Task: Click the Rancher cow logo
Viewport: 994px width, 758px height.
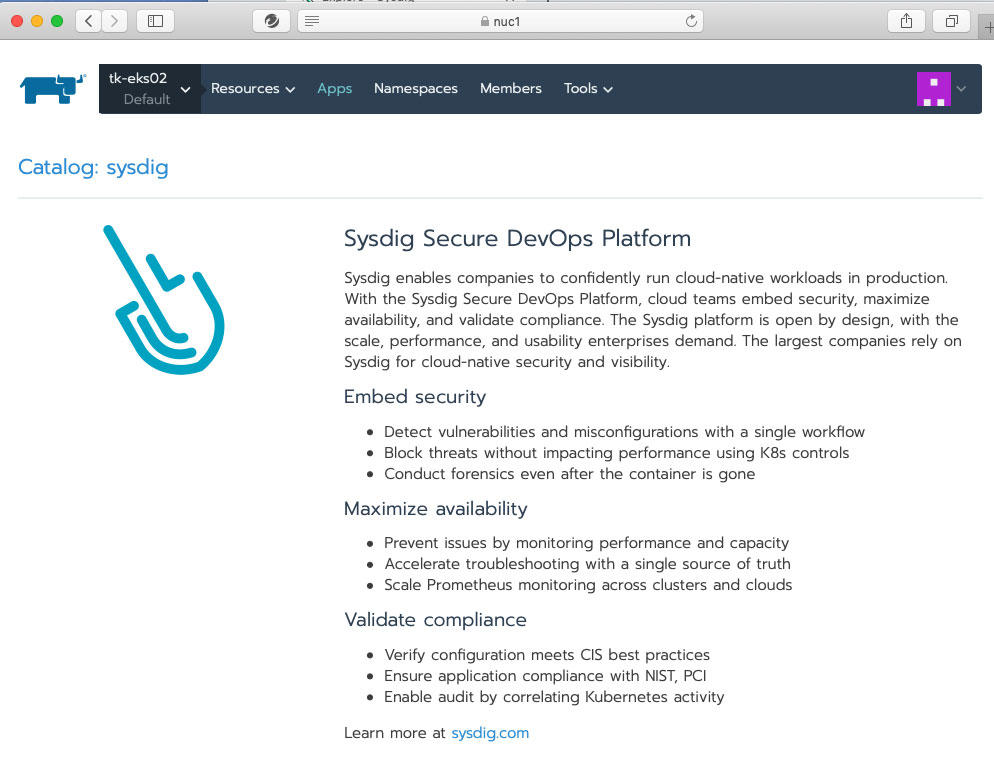Action: tap(53, 89)
